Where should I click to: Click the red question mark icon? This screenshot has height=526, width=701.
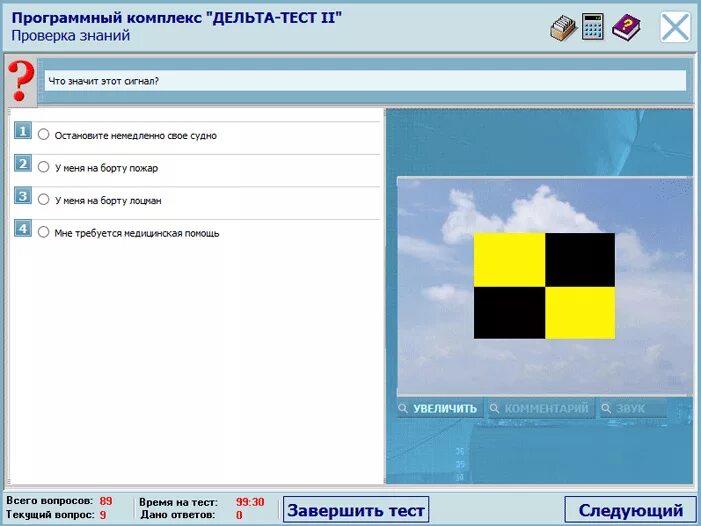point(21,81)
